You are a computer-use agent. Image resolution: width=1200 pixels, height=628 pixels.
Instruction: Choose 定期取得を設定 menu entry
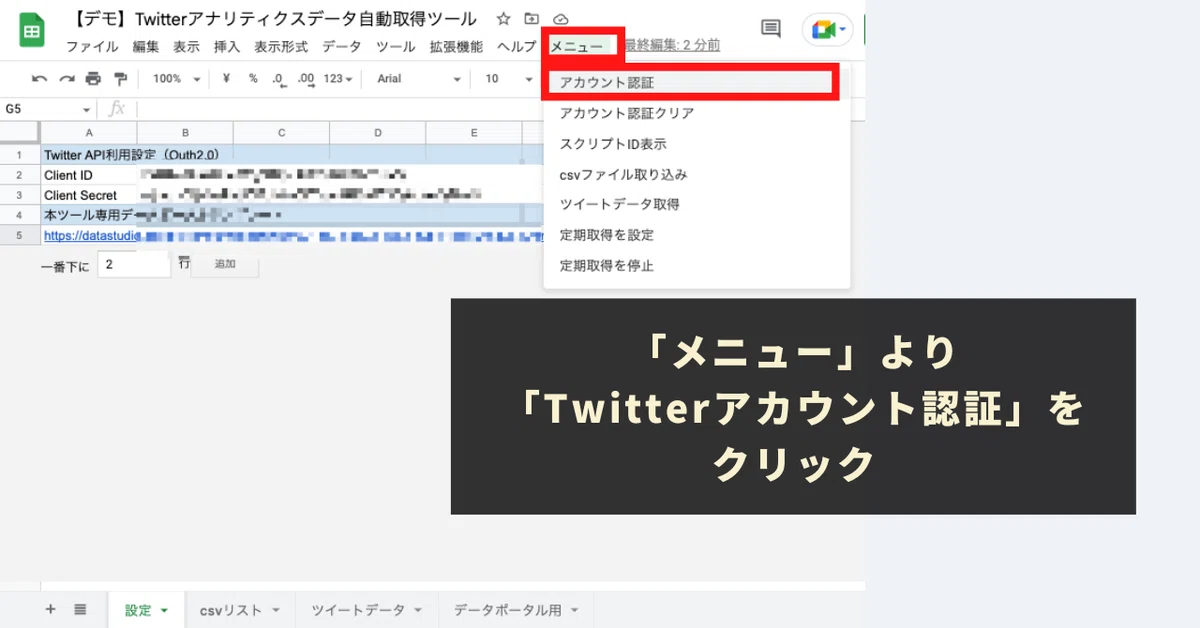pos(697,235)
